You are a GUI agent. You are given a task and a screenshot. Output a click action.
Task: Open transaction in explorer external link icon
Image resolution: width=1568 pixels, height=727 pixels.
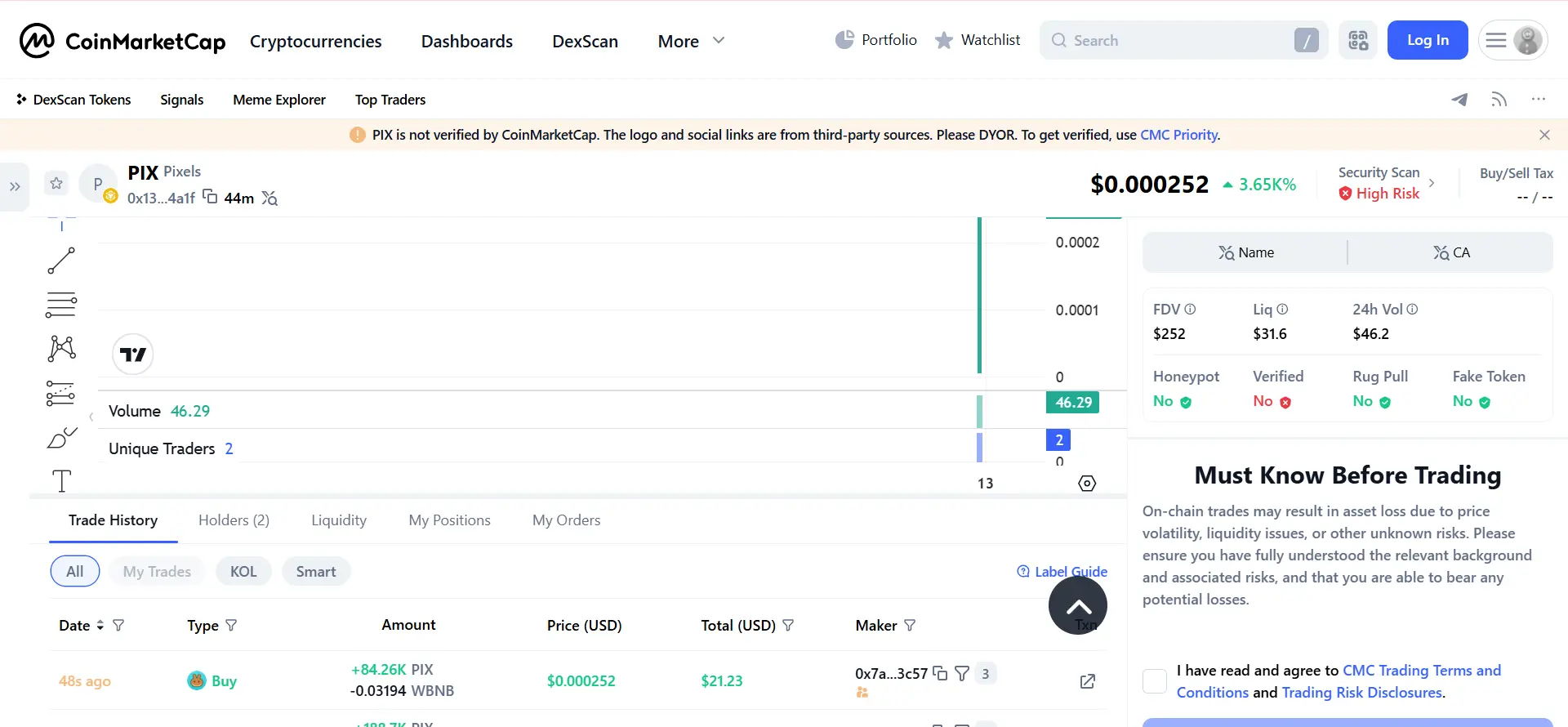point(1088,681)
